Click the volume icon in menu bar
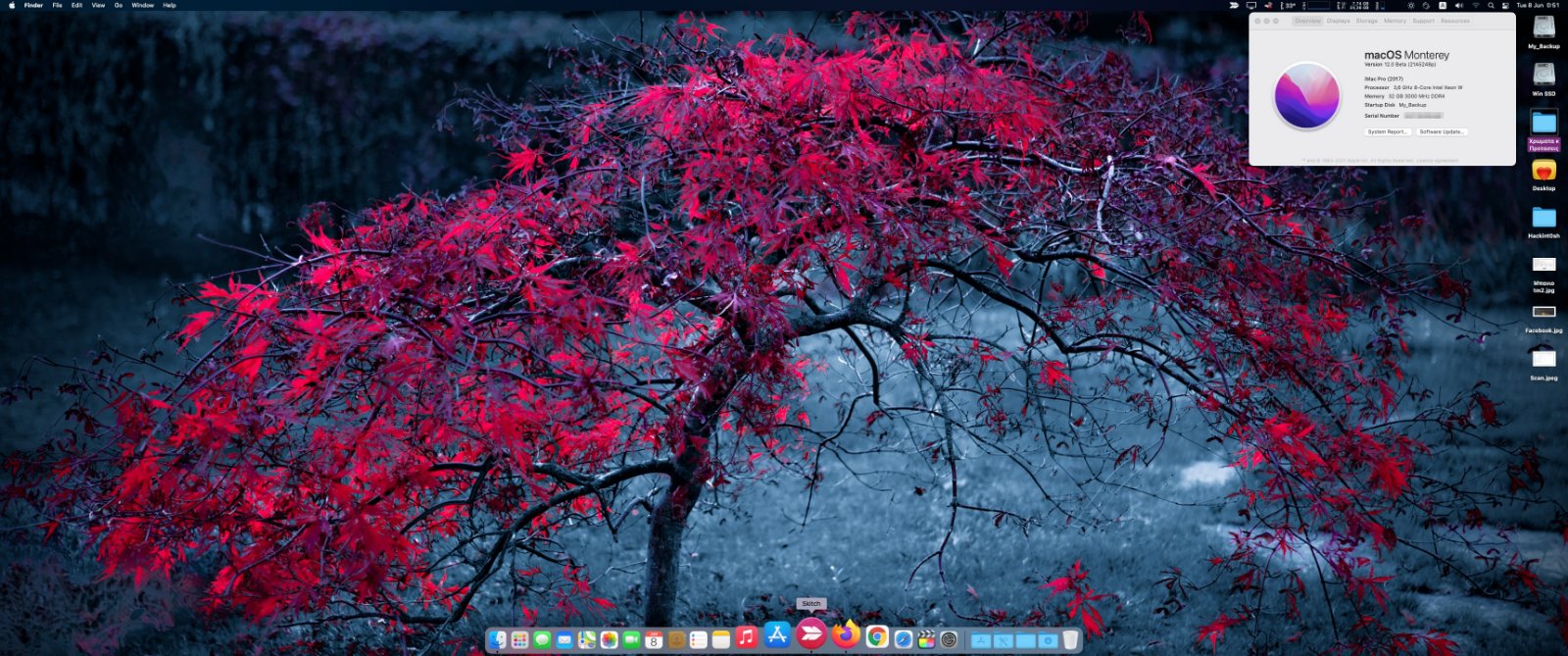The height and width of the screenshot is (656, 1568). [1459, 5]
